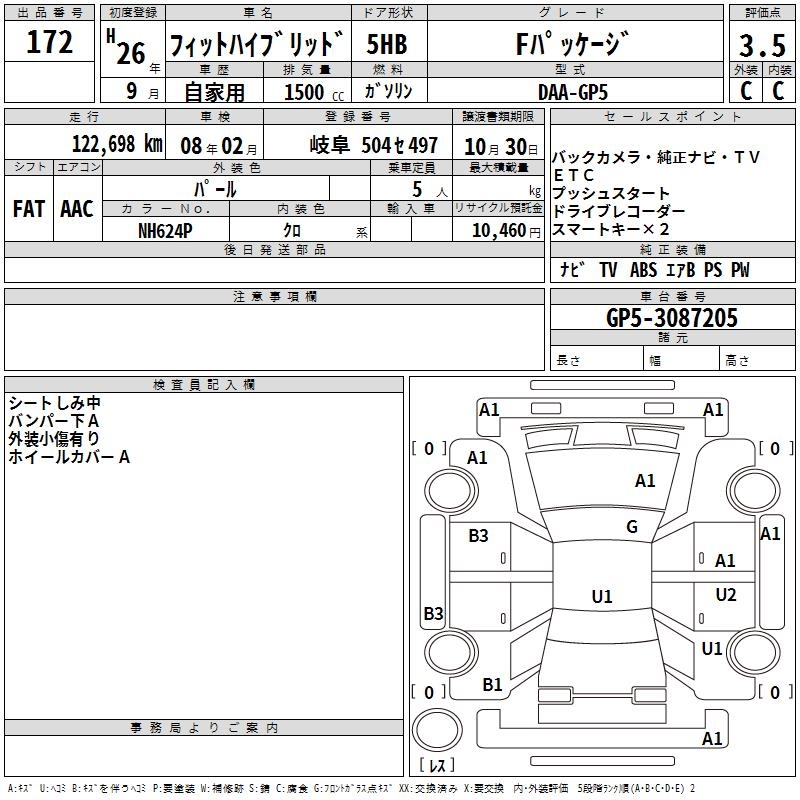800x800 pixels.
Task: Click the 輸入車 header
Action: tap(411, 209)
